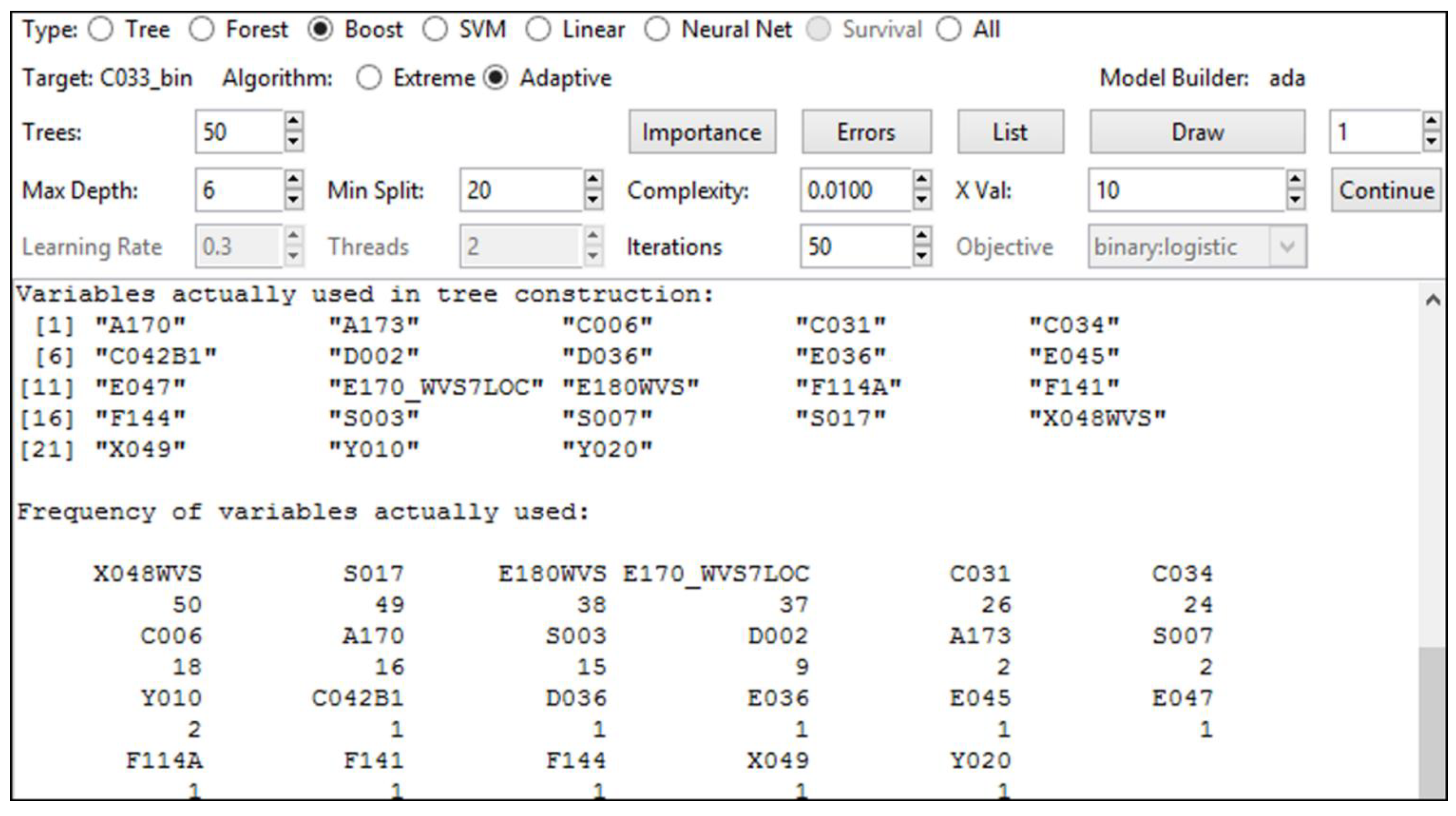Click the Importance button
The width and height of the screenshot is (1456, 816).
point(701,132)
